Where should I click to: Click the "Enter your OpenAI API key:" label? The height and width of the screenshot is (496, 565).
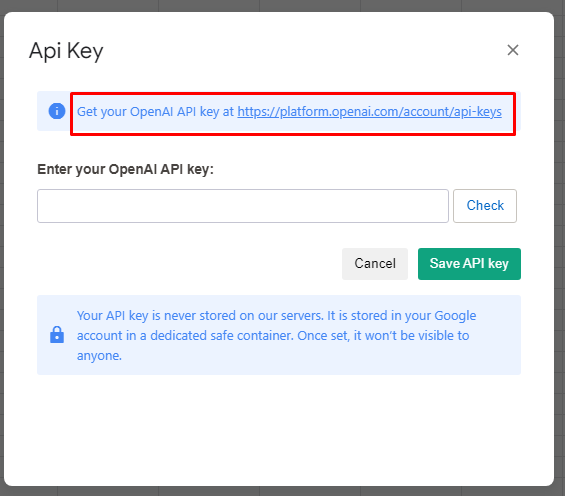pos(125,169)
